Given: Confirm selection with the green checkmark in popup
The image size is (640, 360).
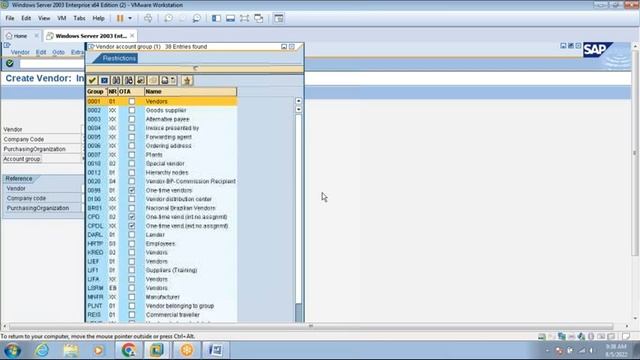Looking at the screenshot, I should pyautogui.click(x=92, y=80).
